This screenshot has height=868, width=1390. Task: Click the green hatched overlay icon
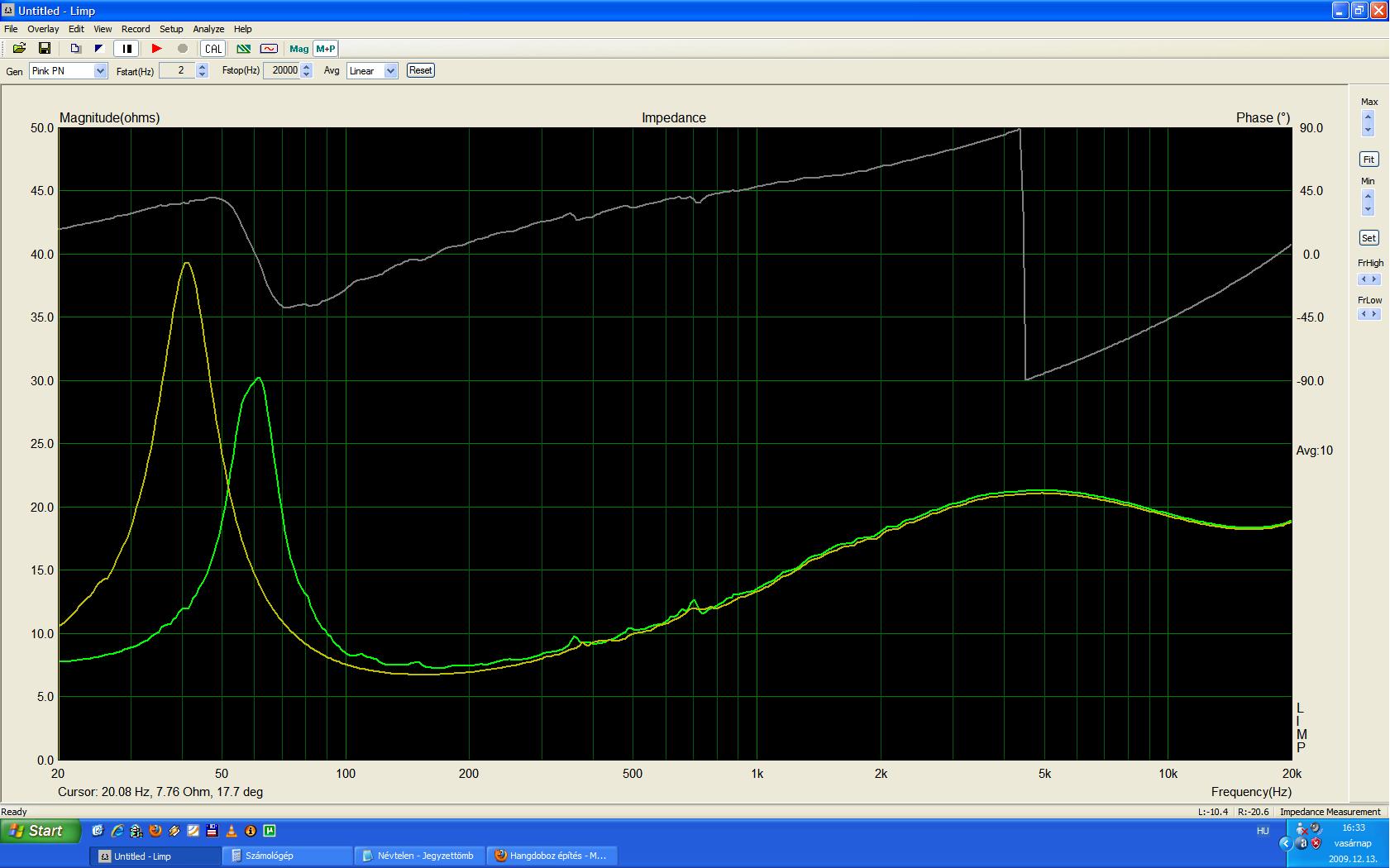pyautogui.click(x=244, y=49)
